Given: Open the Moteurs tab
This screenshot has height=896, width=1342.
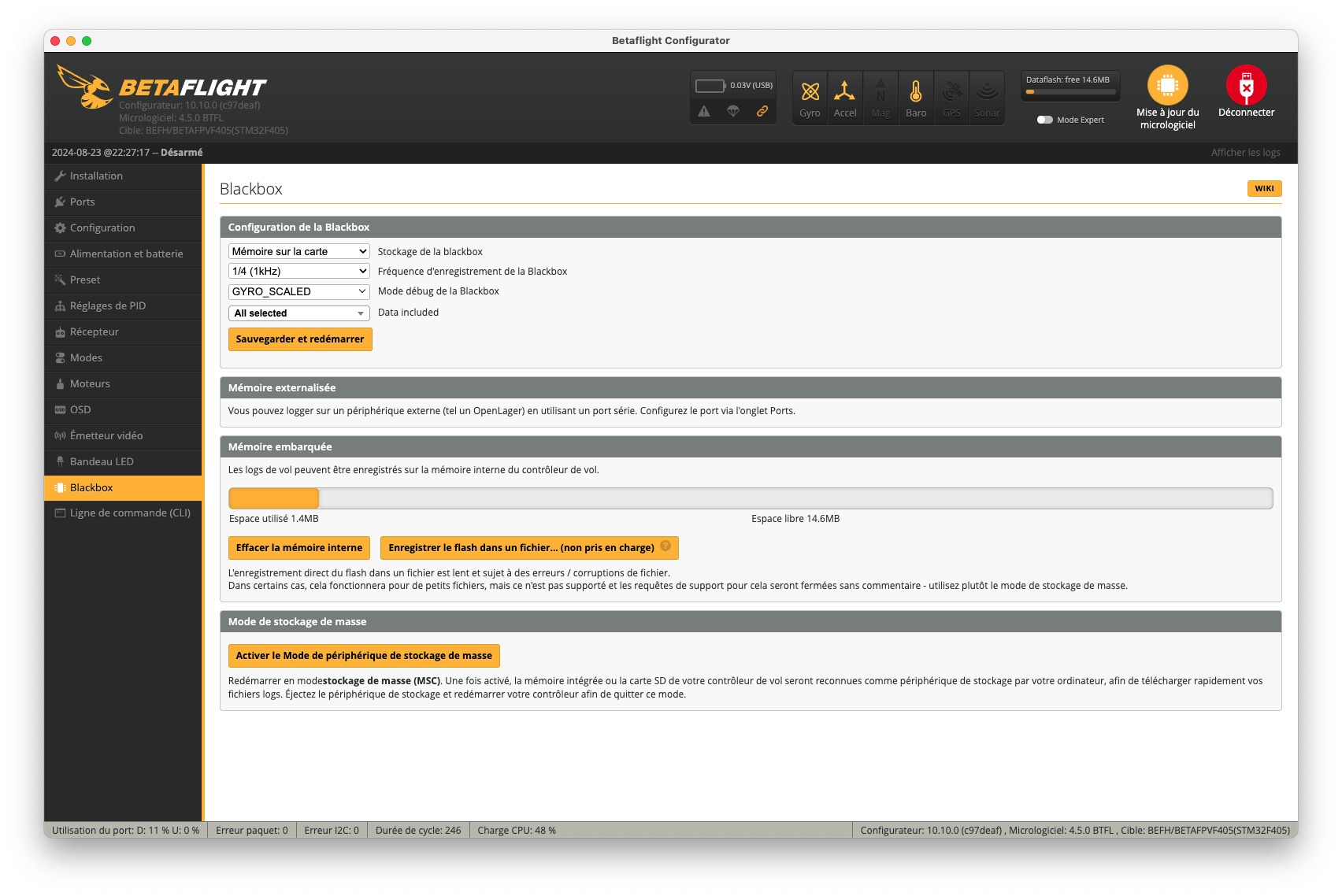Looking at the screenshot, I should pyautogui.click(x=123, y=384).
